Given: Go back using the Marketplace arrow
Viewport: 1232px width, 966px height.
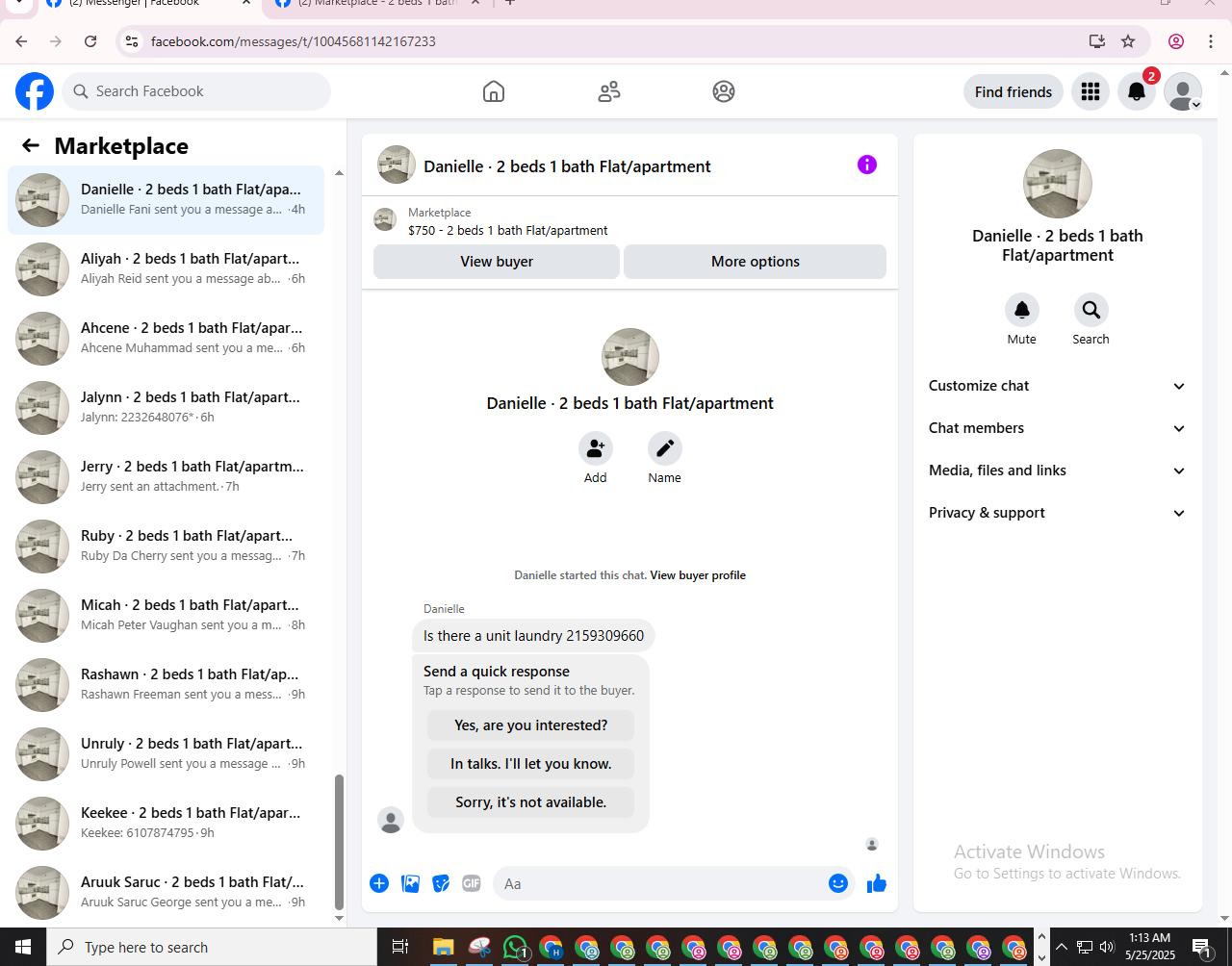Looking at the screenshot, I should (31, 145).
